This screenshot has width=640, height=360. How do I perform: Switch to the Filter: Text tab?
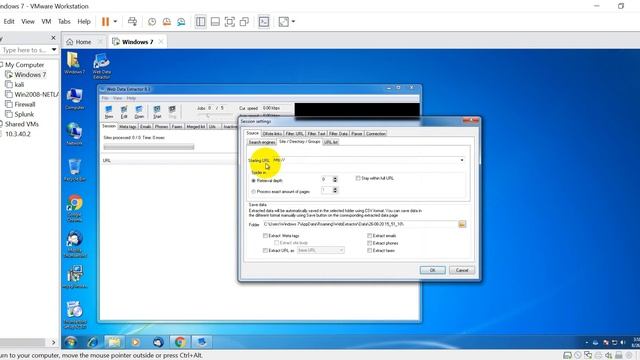coord(316,133)
